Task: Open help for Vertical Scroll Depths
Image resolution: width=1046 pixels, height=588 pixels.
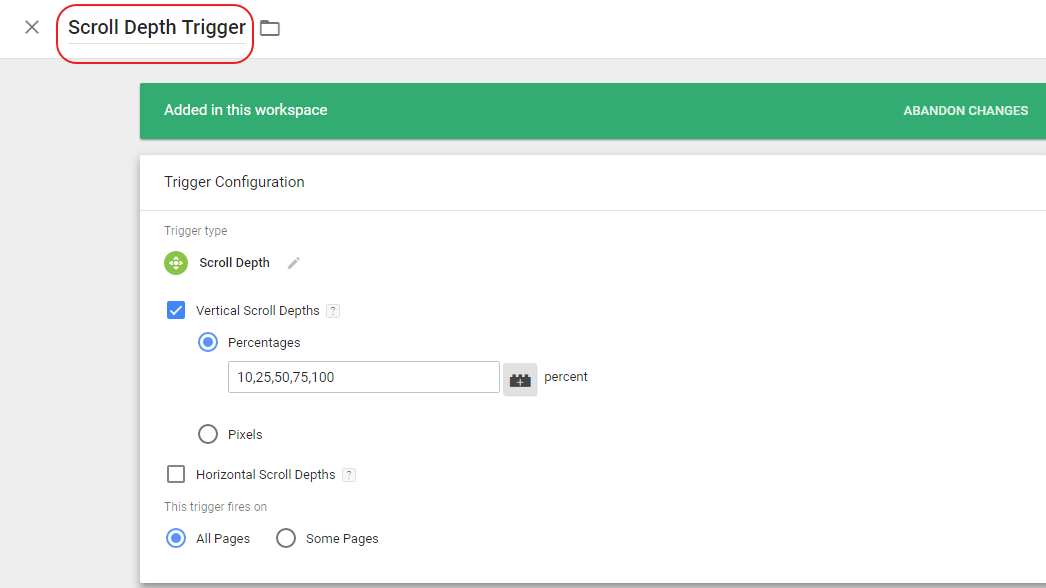Action: (333, 311)
